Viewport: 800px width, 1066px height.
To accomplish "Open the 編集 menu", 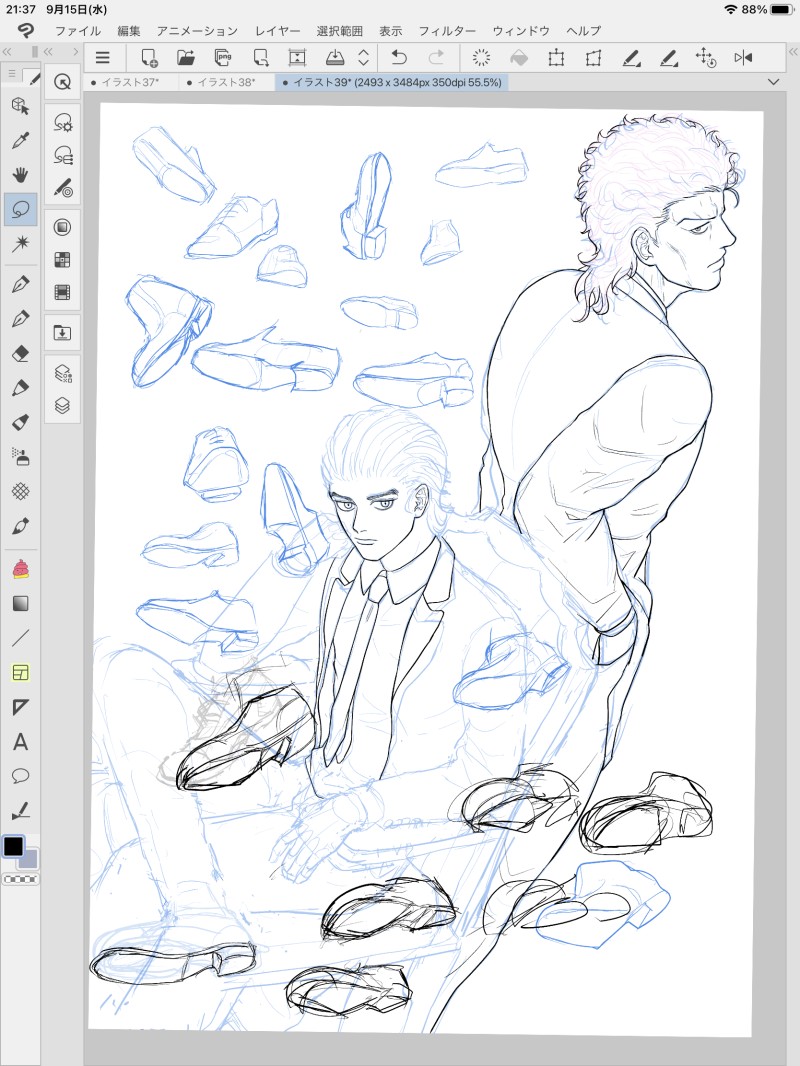I will 128,31.
